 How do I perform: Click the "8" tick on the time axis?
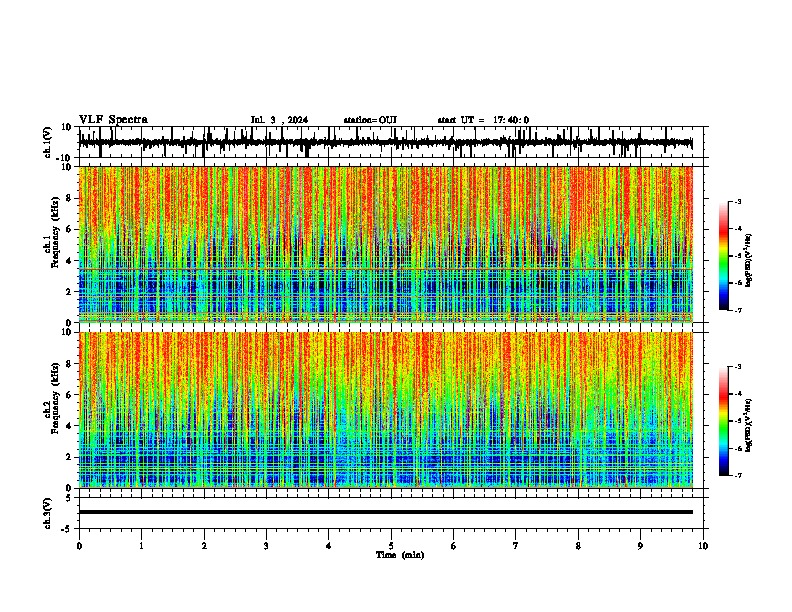(x=578, y=546)
